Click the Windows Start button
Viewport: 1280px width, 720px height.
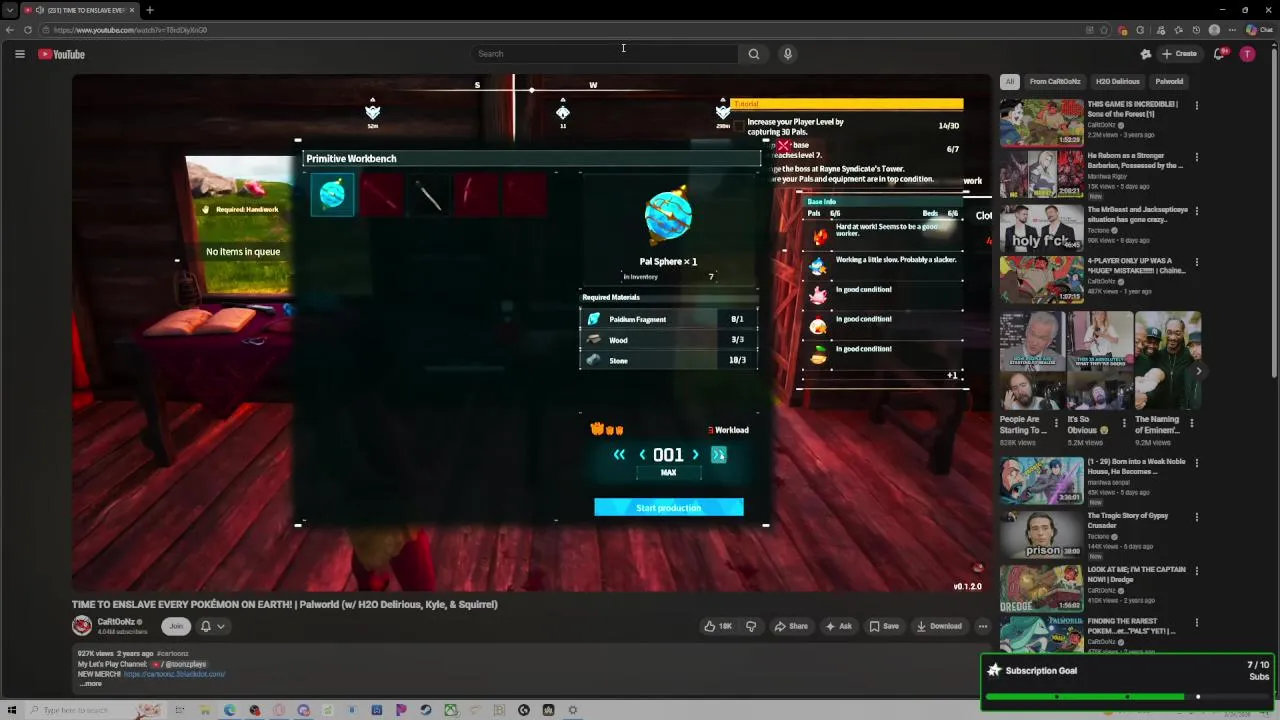pyautogui.click(x=12, y=710)
